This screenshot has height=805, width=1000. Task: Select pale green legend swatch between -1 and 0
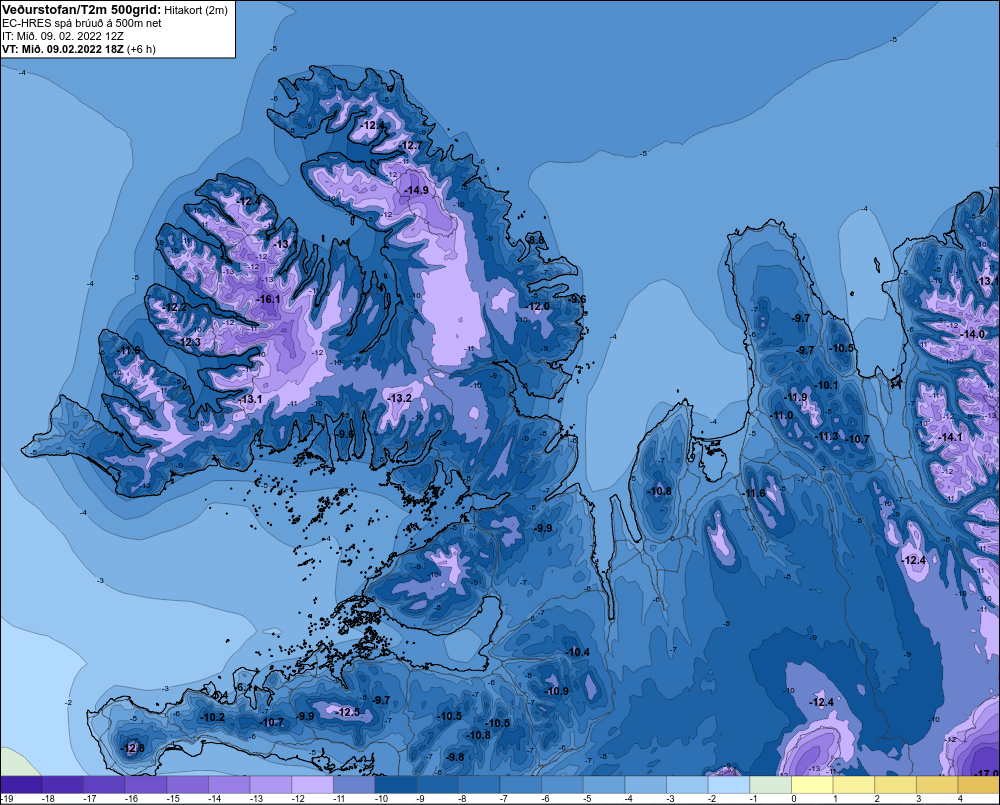[x=771, y=785]
